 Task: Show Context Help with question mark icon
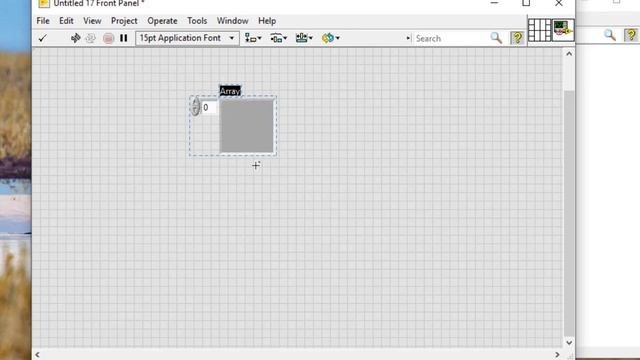(517, 38)
